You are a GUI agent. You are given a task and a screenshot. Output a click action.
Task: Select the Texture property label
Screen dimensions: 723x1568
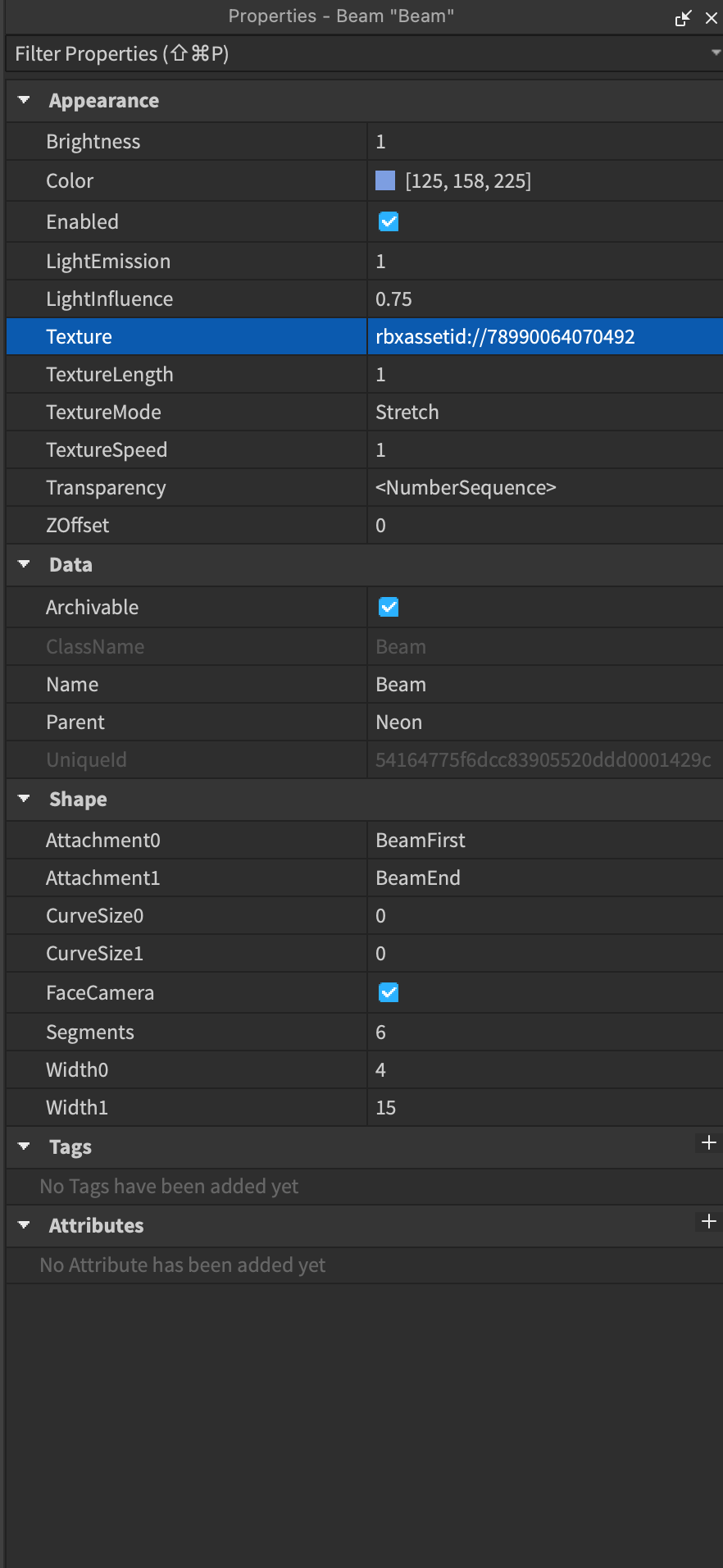[79, 336]
